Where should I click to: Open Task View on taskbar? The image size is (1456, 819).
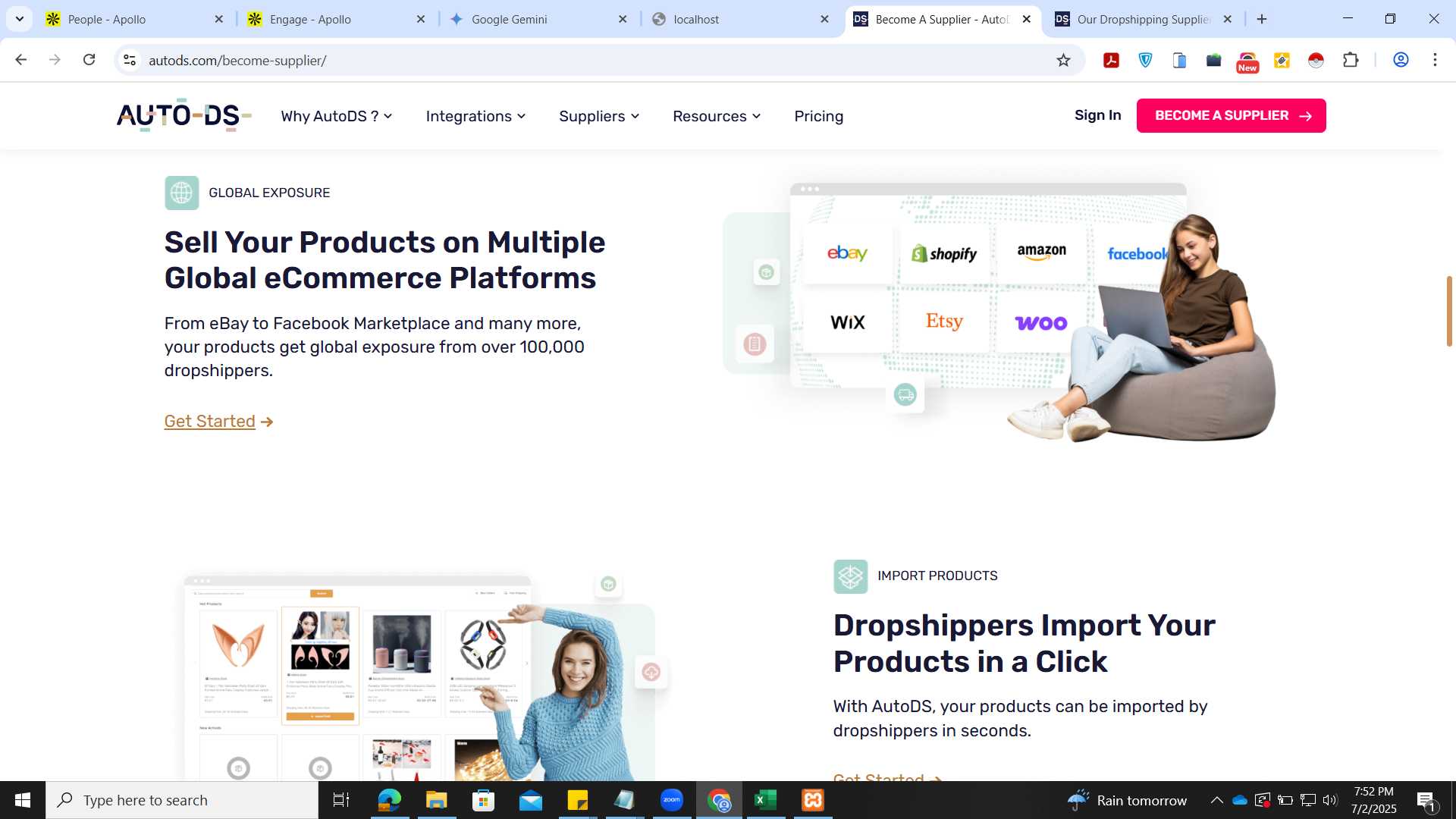[341, 800]
